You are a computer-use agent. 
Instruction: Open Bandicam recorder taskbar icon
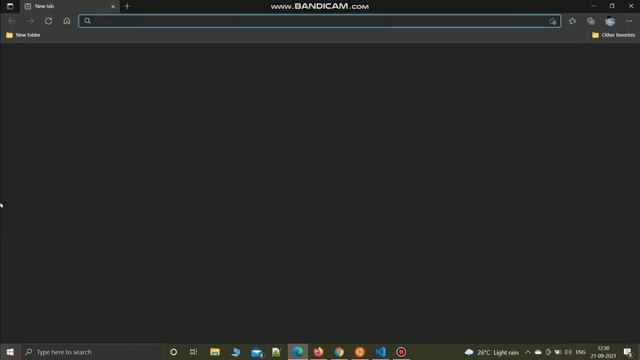pos(401,352)
